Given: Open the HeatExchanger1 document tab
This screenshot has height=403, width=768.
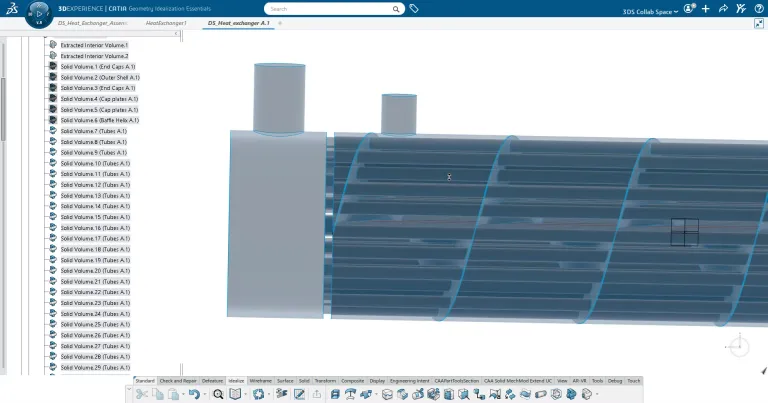Looking at the screenshot, I should point(166,23).
